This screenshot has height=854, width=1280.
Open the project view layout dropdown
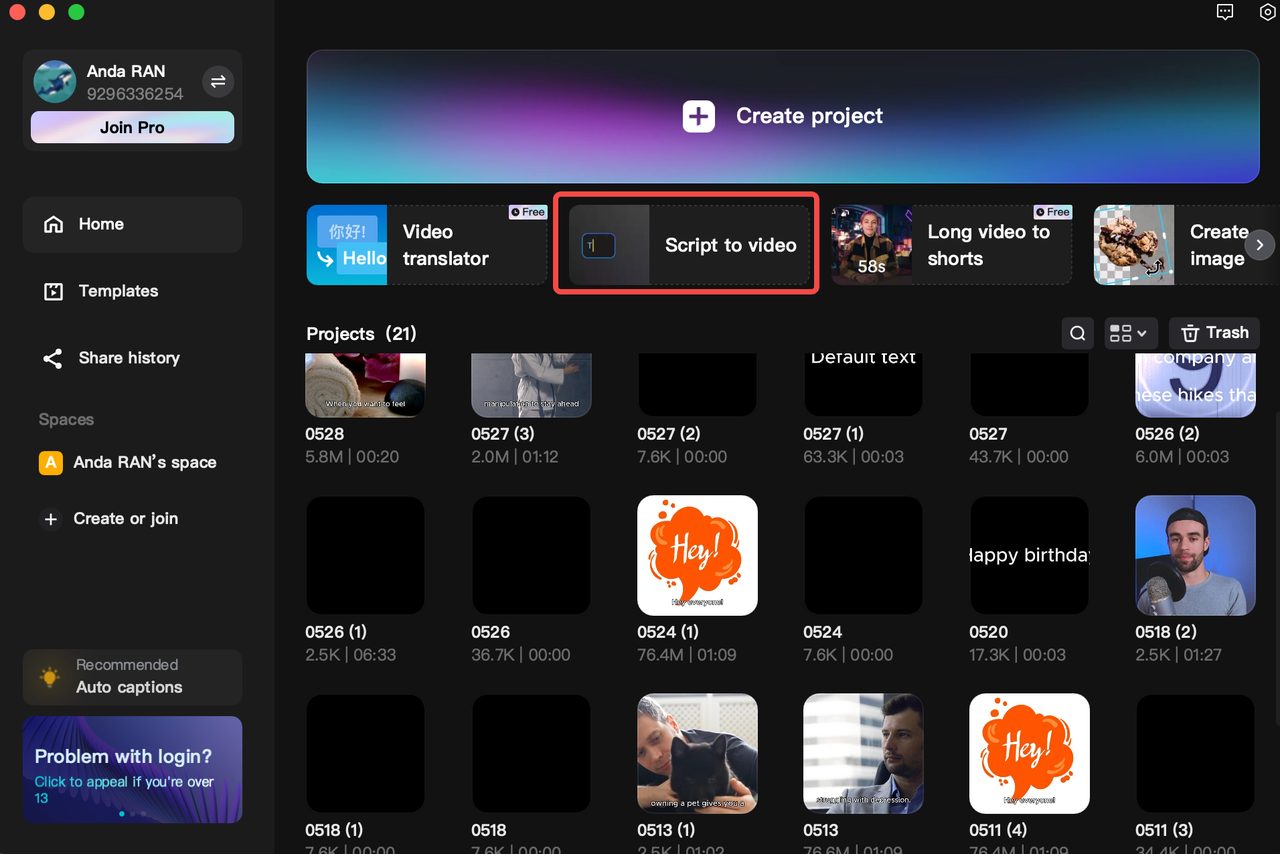tap(1130, 333)
